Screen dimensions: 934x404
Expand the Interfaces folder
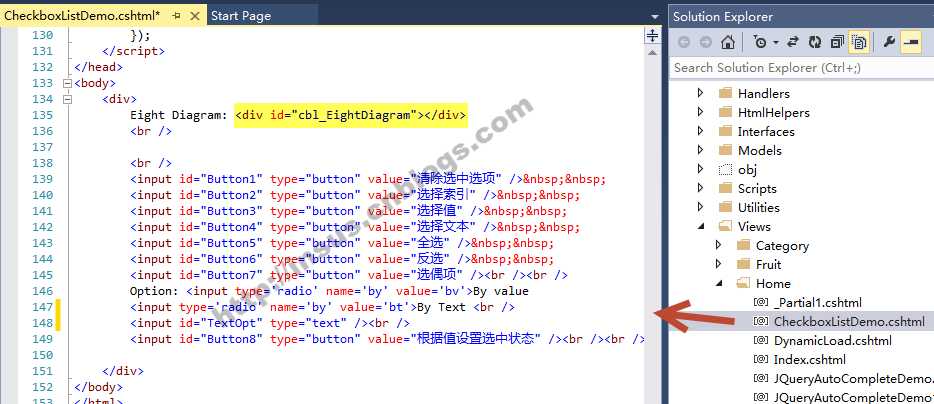tap(701, 131)
